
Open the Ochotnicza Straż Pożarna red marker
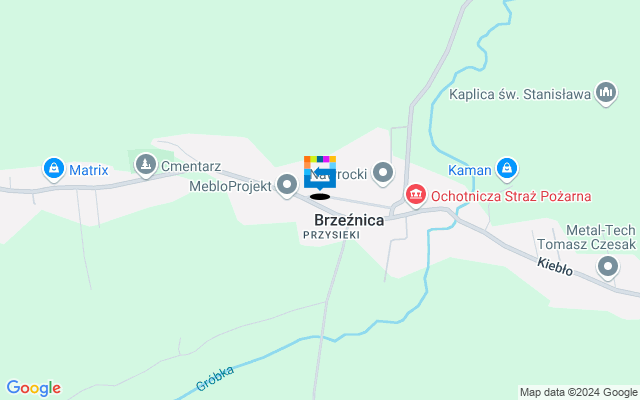(x=416, y=195)
